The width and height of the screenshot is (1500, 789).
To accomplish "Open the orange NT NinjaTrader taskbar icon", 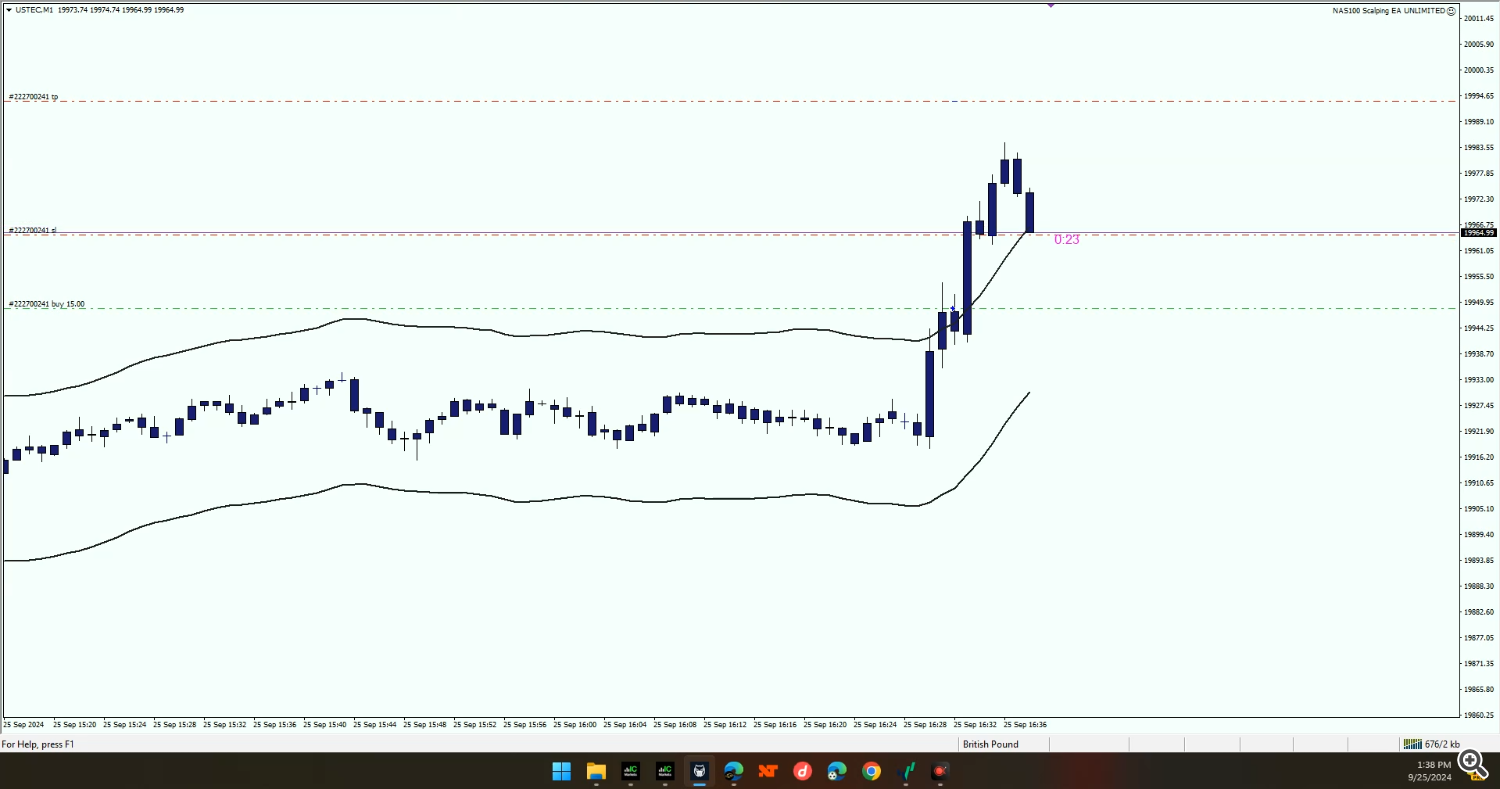I will pyautogui.click(x=768, y=771).
